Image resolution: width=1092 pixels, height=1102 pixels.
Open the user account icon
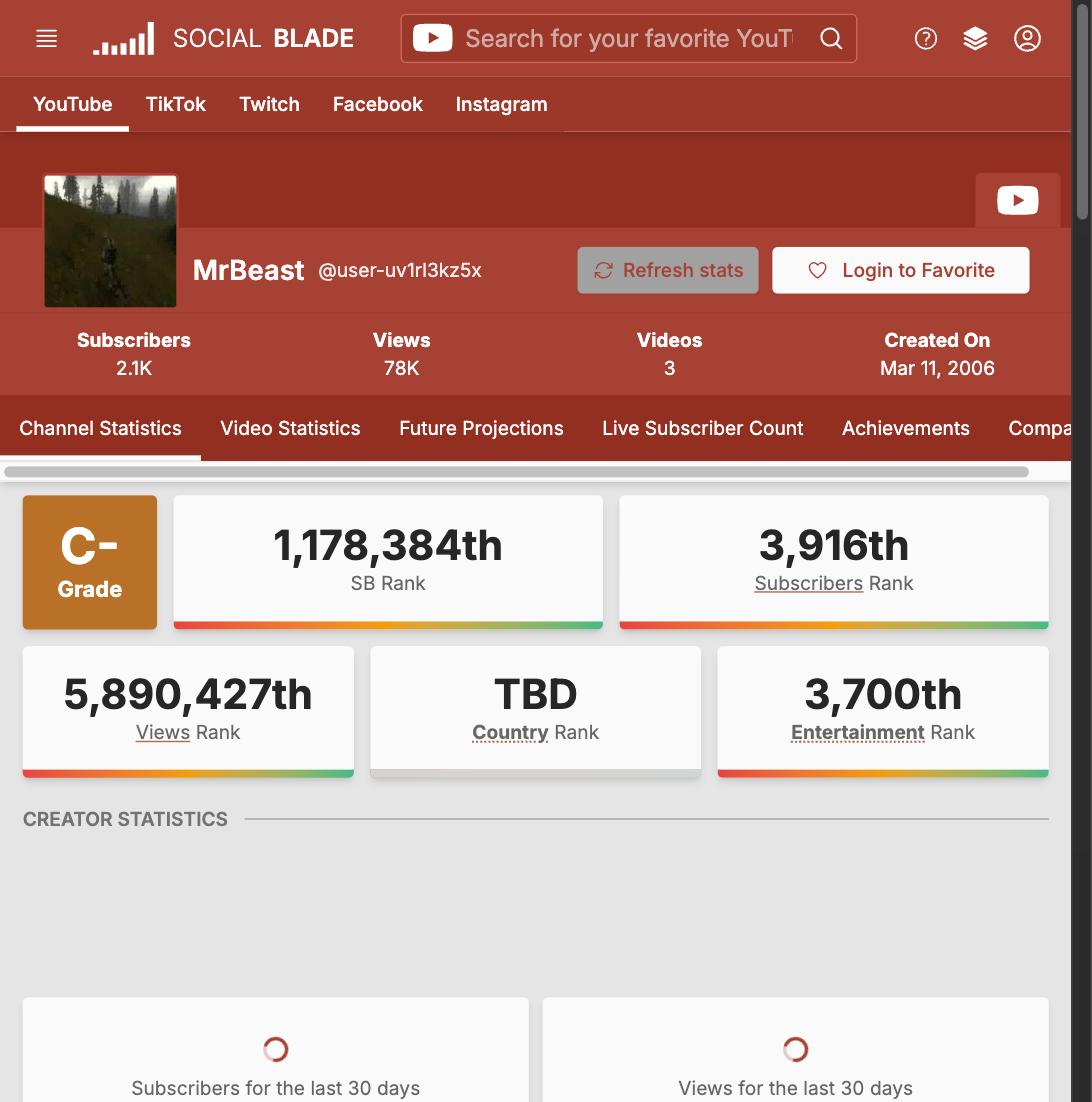(1027, 38)
